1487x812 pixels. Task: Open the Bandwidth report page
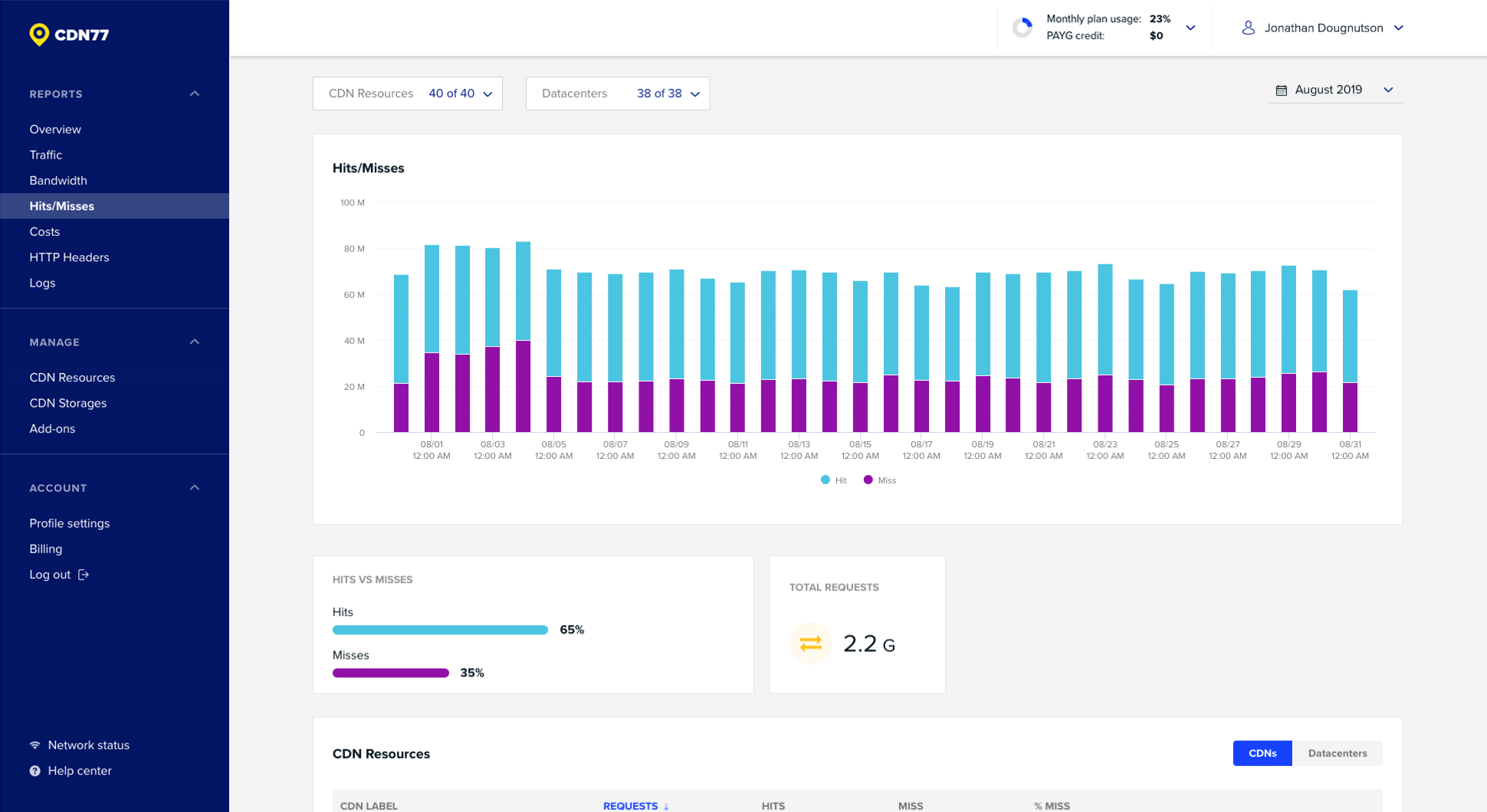coord(58,181)
